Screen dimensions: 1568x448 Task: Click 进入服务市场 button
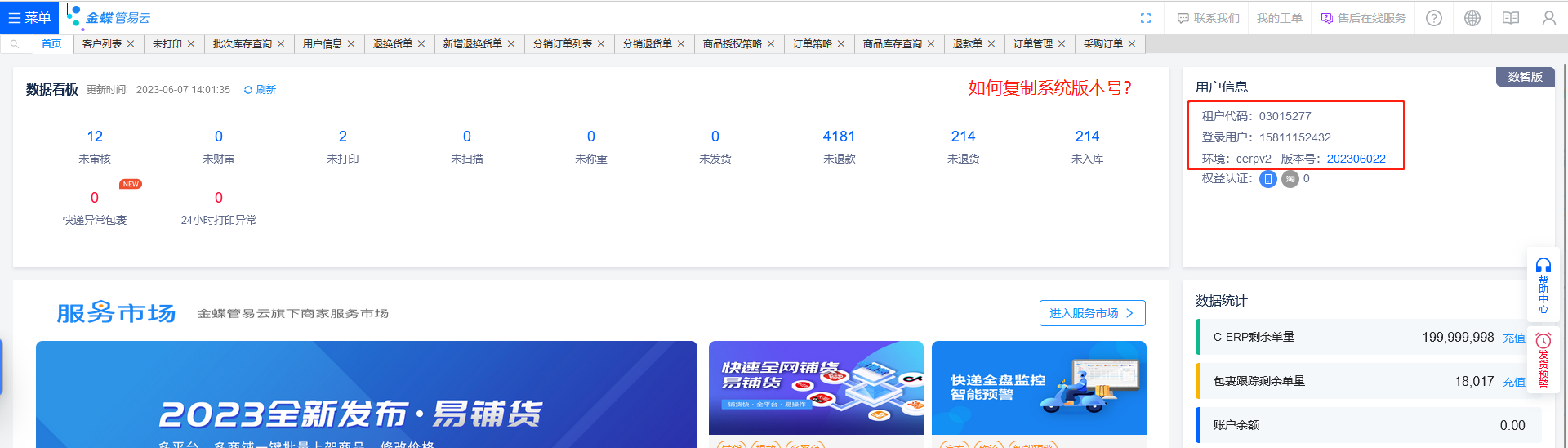[1092, 313]
